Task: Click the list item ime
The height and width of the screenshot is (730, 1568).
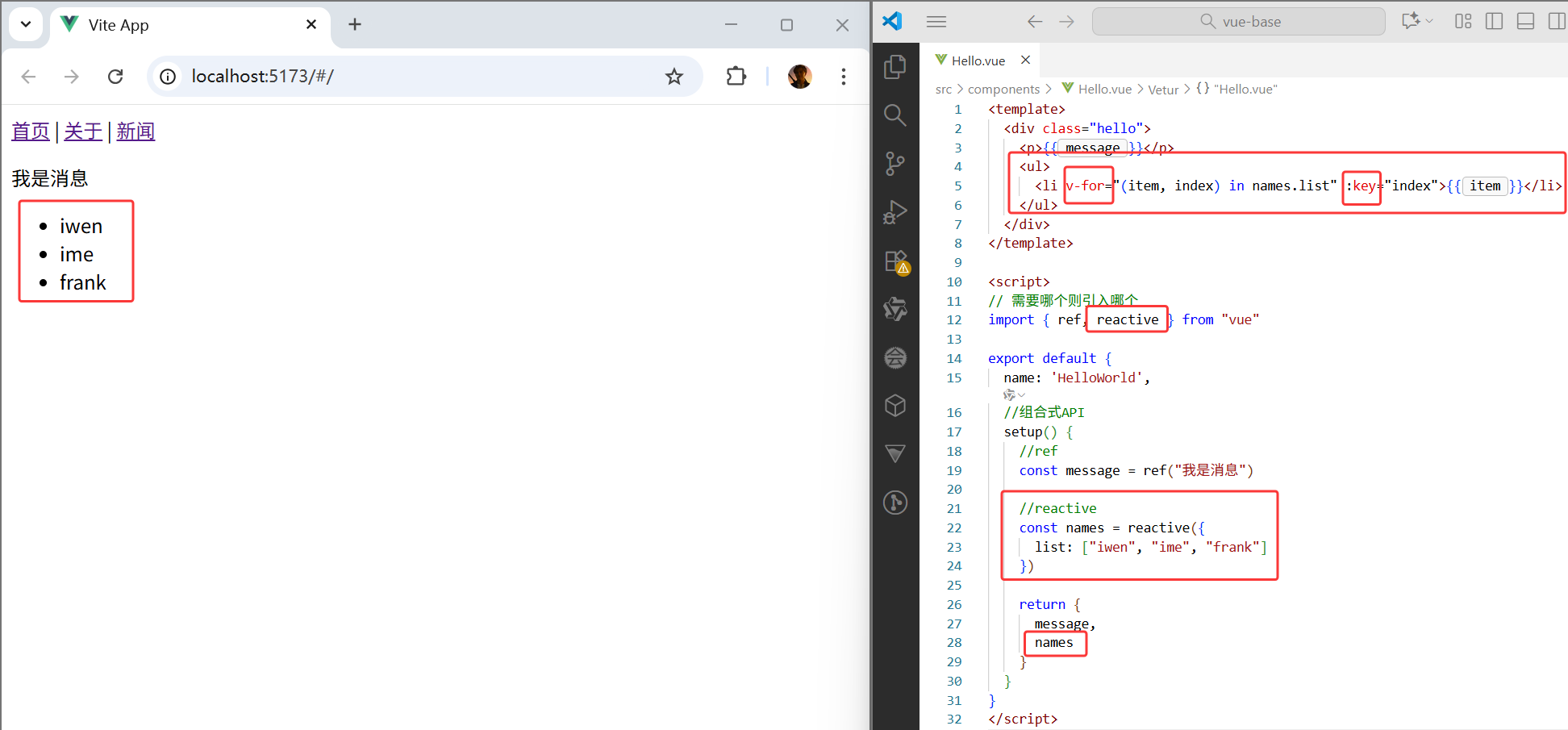Action: coord(77,255)
